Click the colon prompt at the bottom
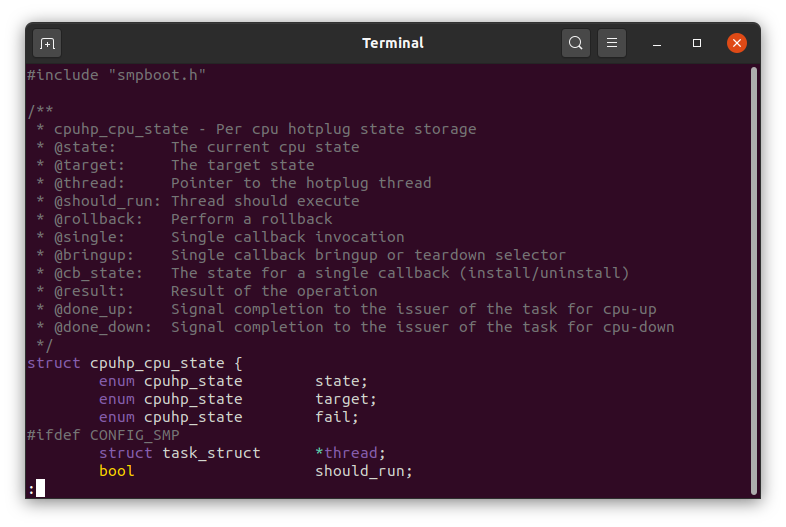The height and width of the screenshot is (527, 786). click(x=32, y=489)
